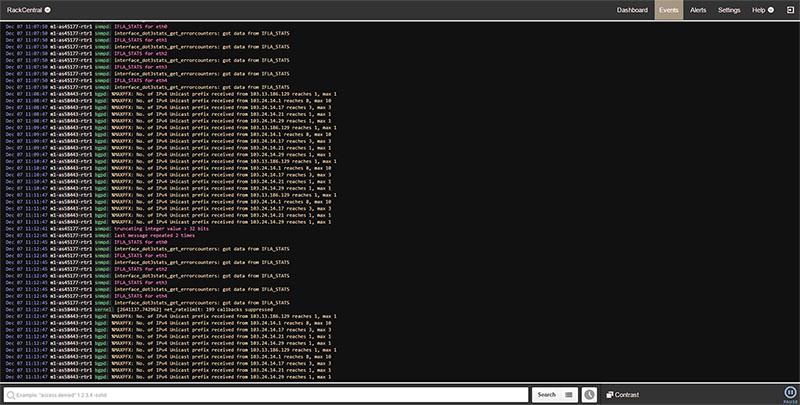Click the magnifier icon in search box
Screen dimensions: 800x405
click(10, 395)
